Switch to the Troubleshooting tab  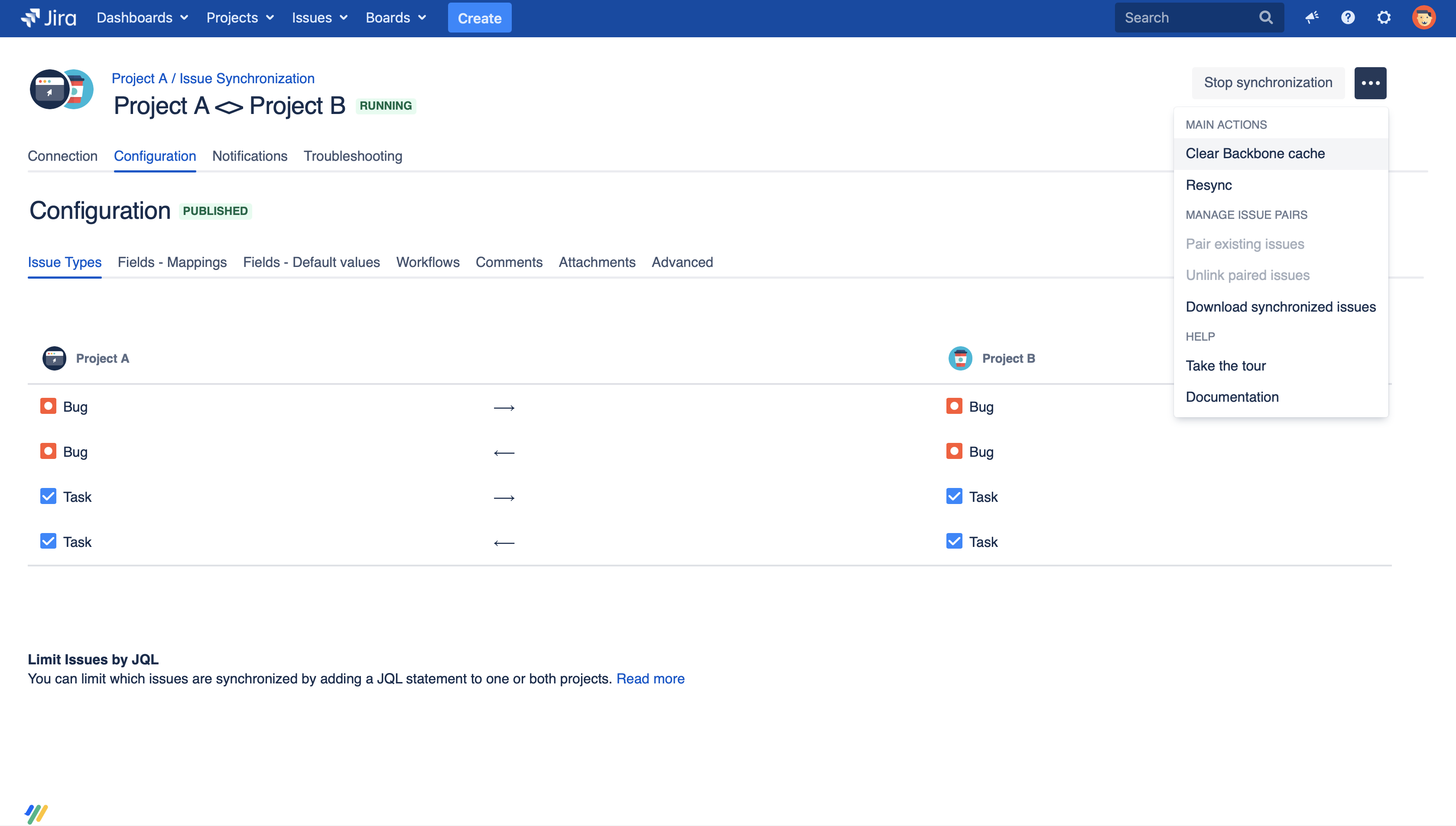tap(352, 156)
